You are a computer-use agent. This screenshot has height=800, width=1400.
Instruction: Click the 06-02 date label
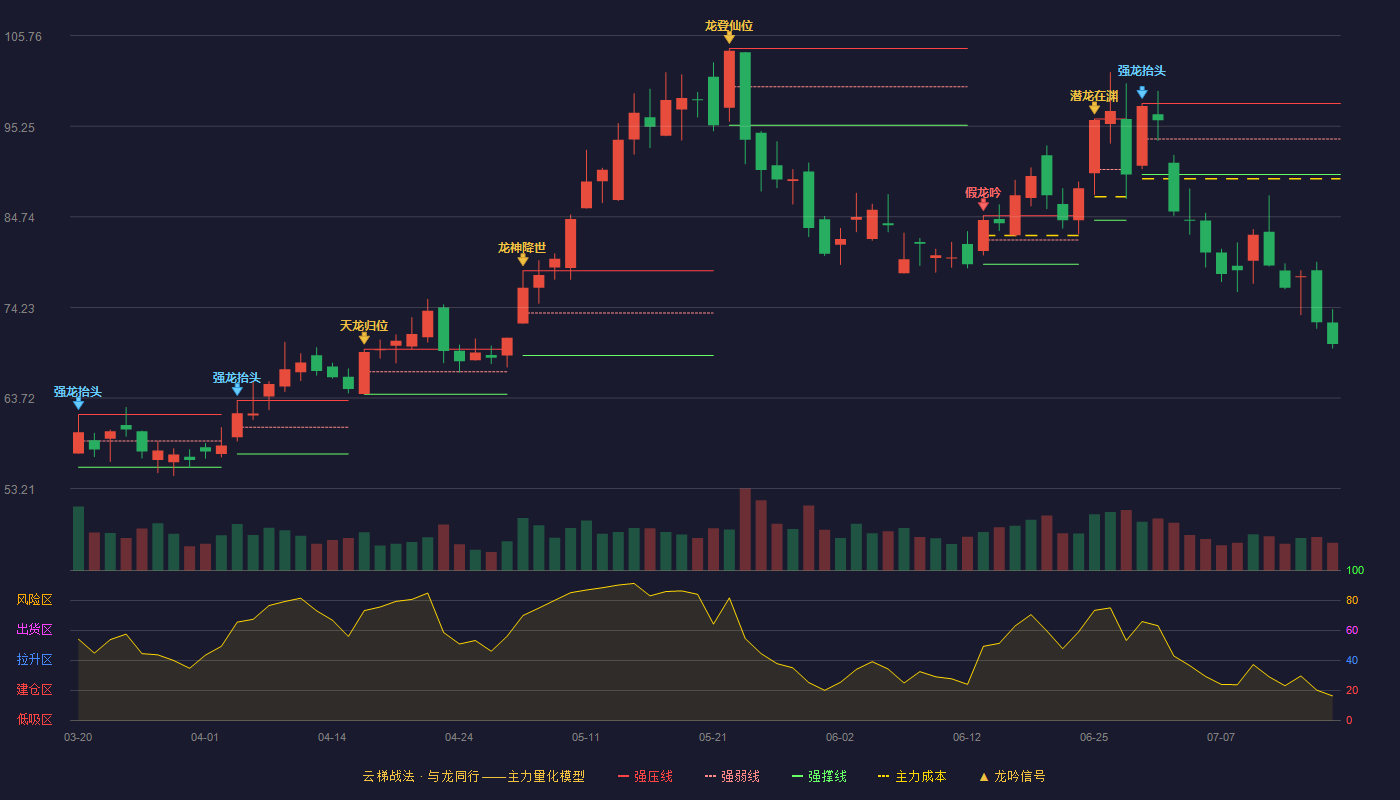point(840,737)
